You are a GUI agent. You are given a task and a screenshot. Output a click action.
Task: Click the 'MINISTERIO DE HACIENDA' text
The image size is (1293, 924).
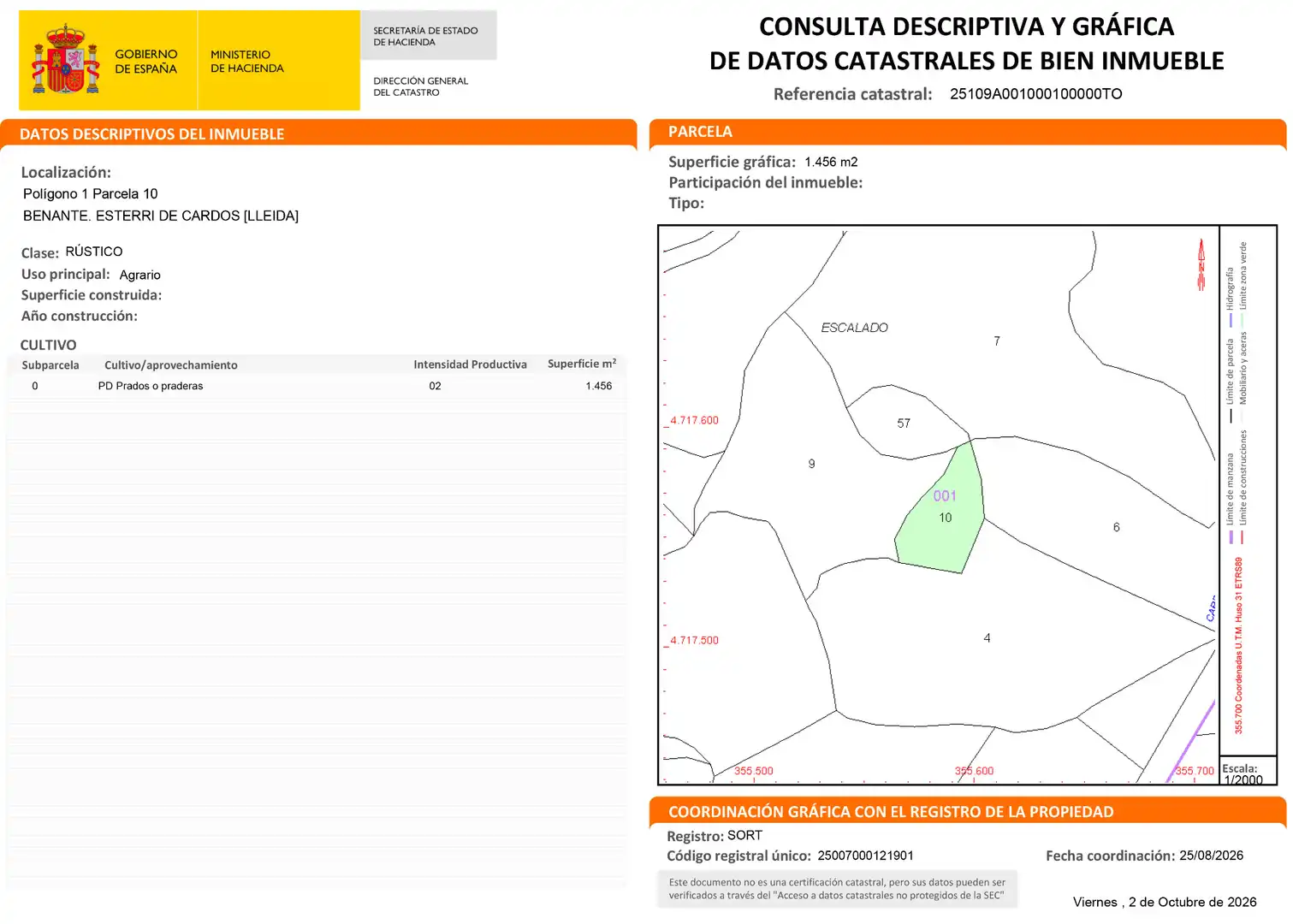(247, 62)
